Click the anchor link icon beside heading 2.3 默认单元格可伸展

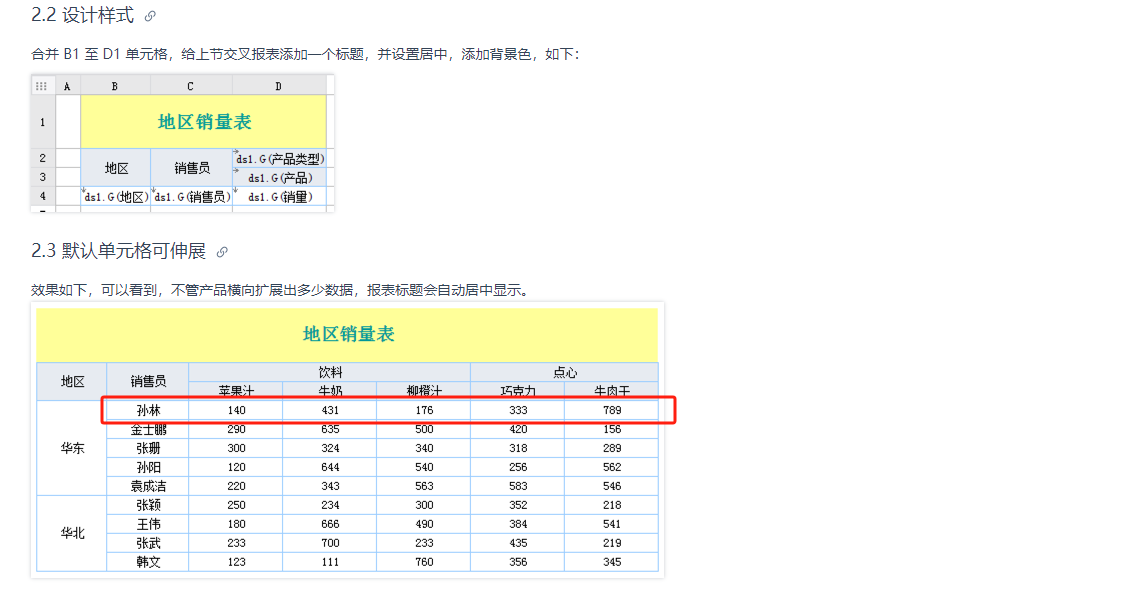[x=222, y=251]
